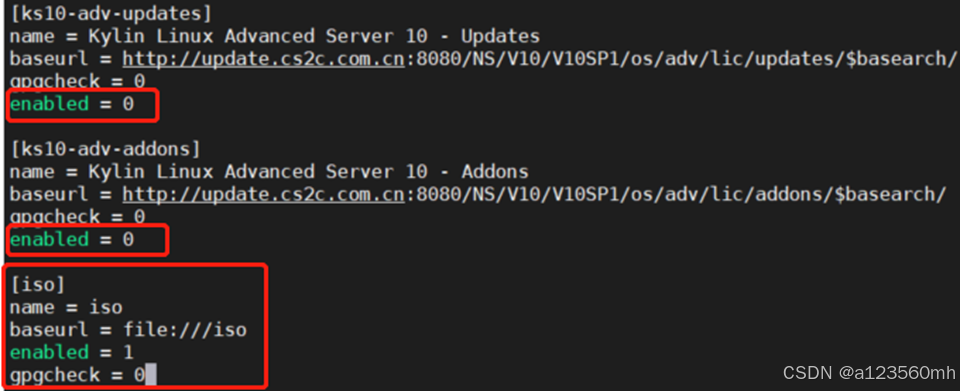
Task: Click the [ks10-adv-addons] section header
Action: point(104,149)
